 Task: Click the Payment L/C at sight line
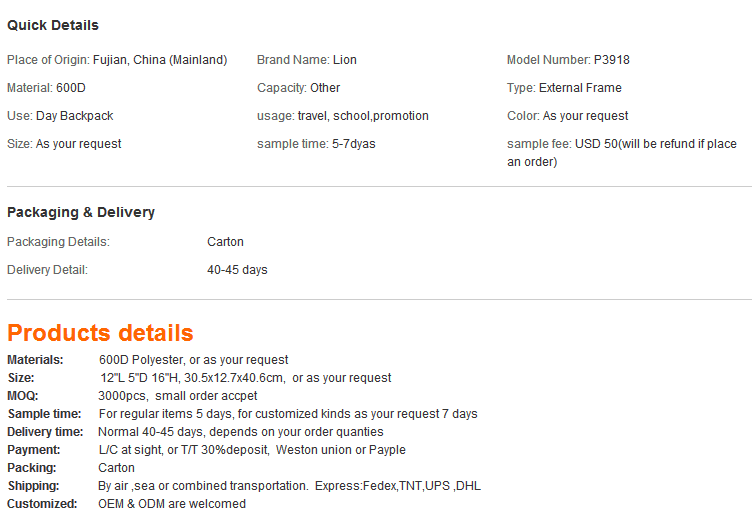207,450
